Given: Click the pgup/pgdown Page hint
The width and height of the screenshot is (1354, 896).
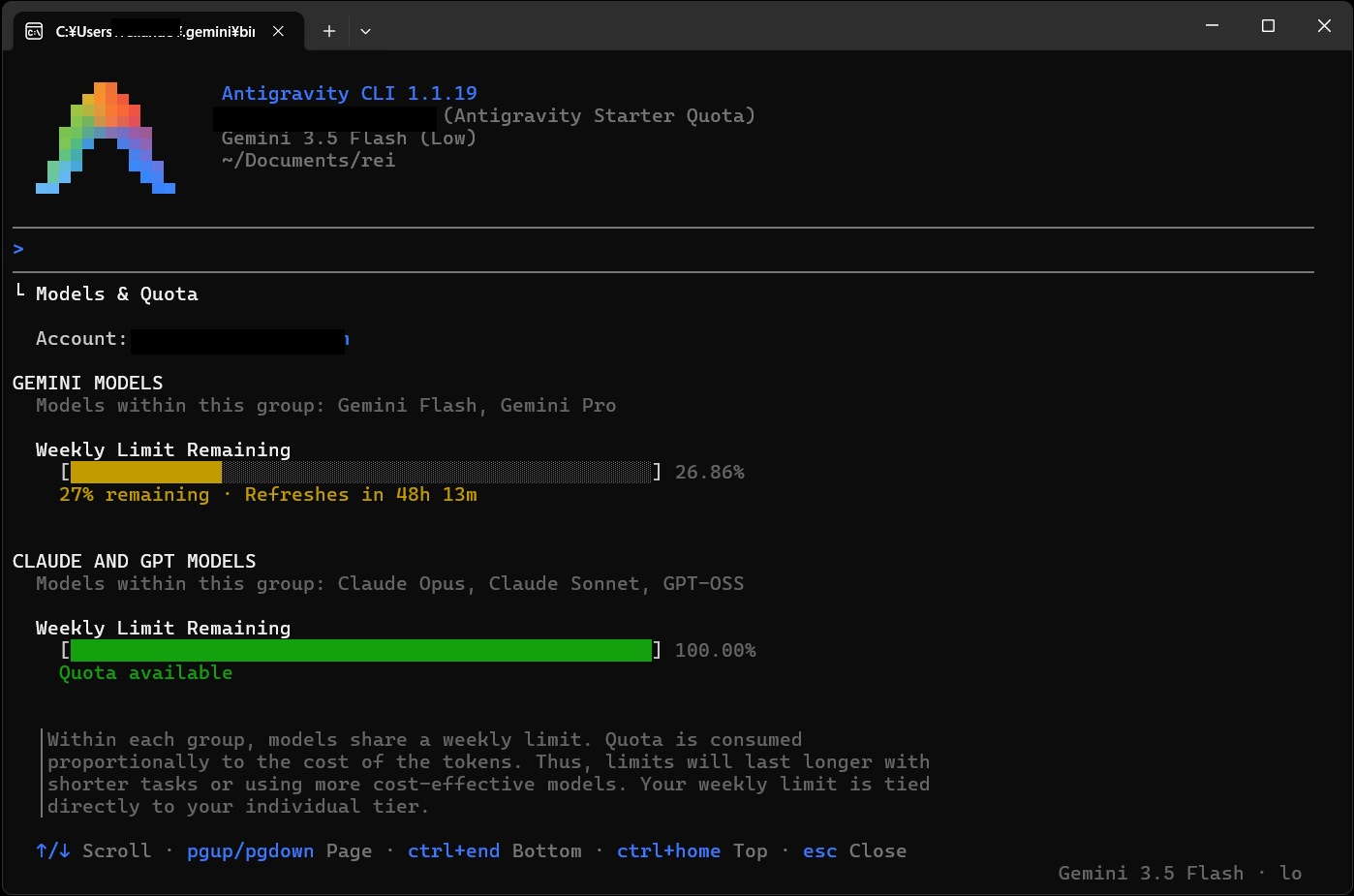Looking at the screenshot, I should point(280,850).
